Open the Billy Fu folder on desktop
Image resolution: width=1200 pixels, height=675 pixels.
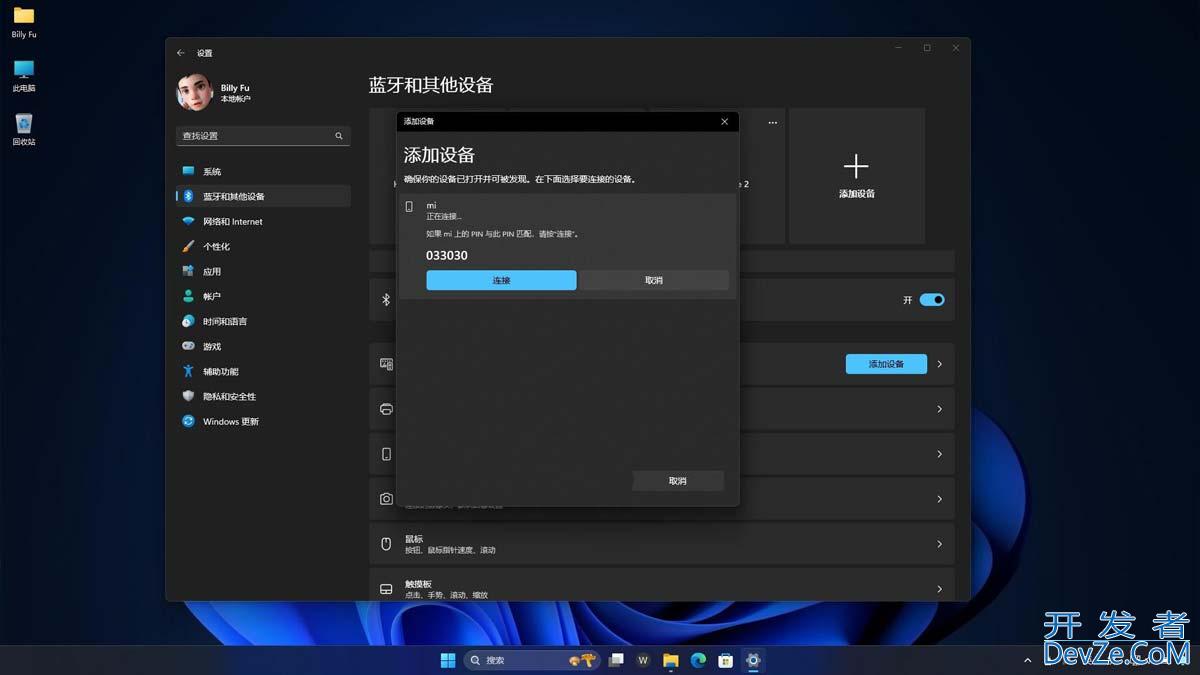click(24, 21)
